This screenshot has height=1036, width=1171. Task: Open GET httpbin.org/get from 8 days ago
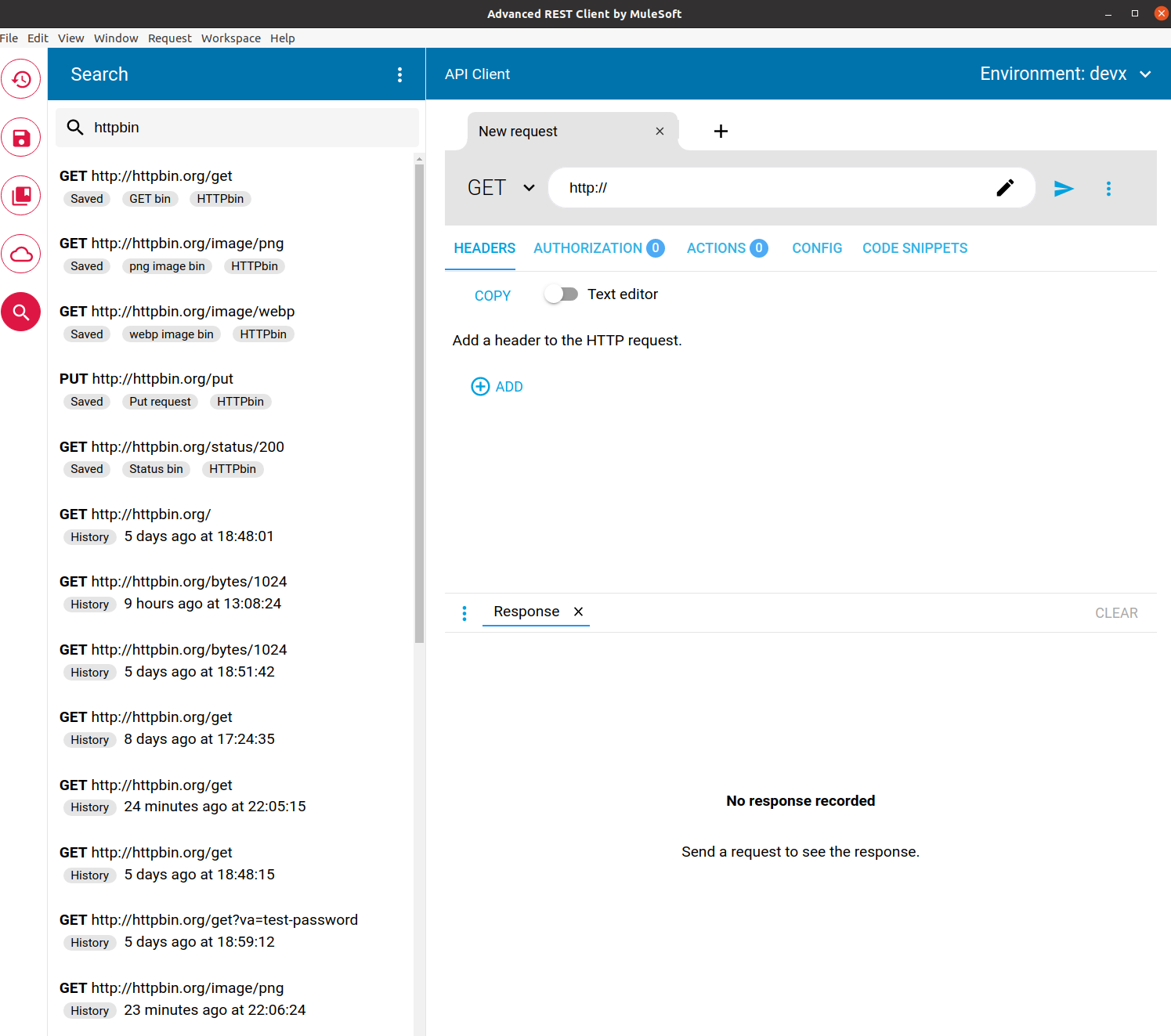click(x=231, y=727)
